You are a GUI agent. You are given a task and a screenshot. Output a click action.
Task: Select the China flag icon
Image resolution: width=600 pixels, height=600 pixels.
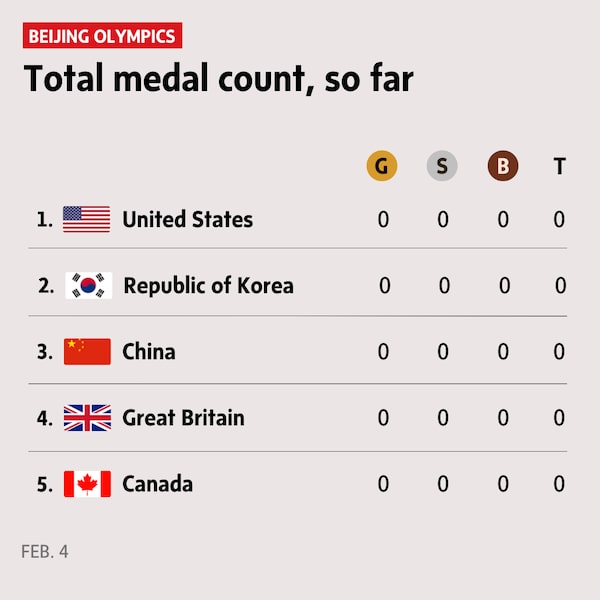point(87,351)
